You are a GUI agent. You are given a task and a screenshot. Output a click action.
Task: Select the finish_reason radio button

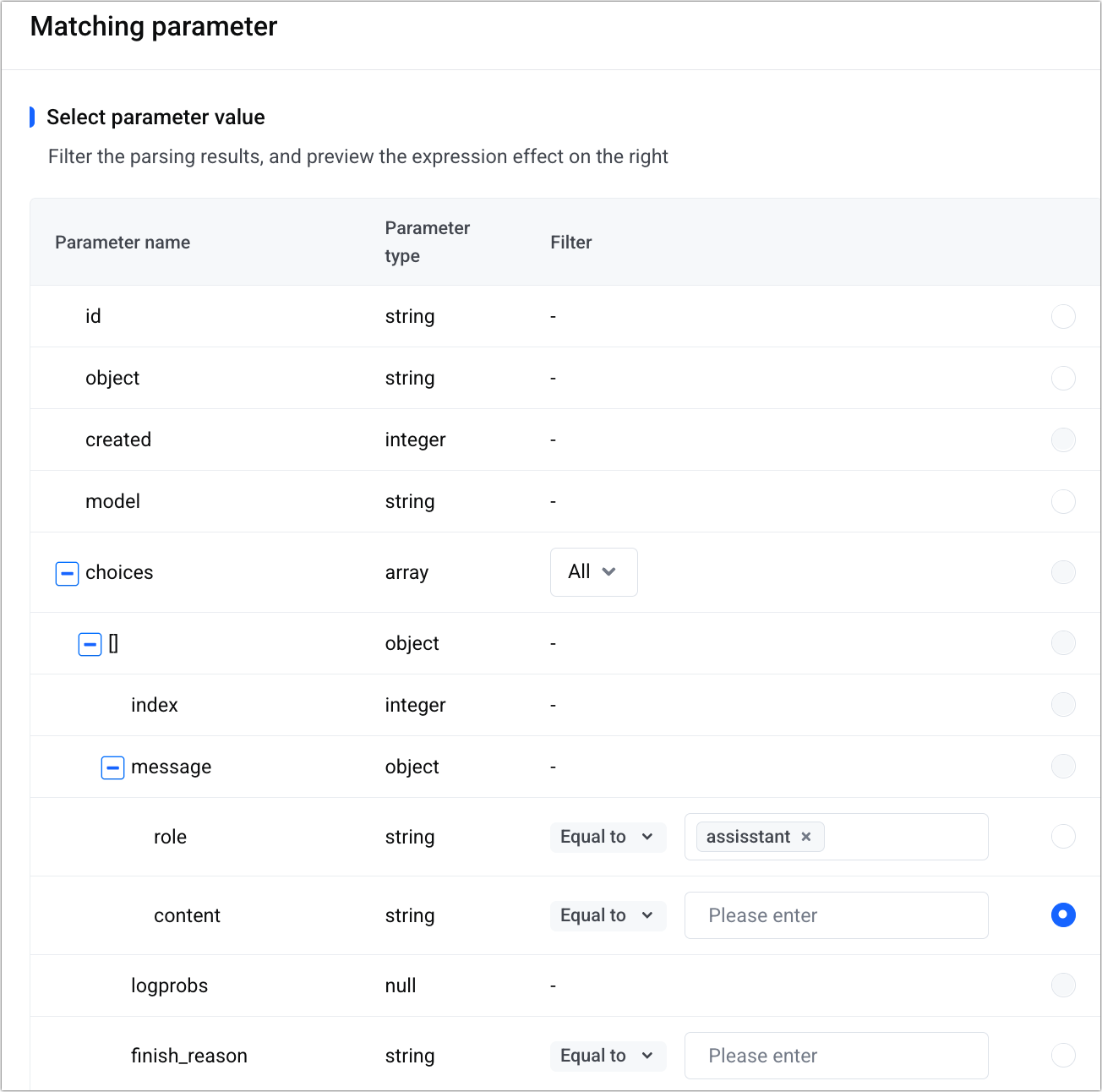click(x=1063, y=1056)
